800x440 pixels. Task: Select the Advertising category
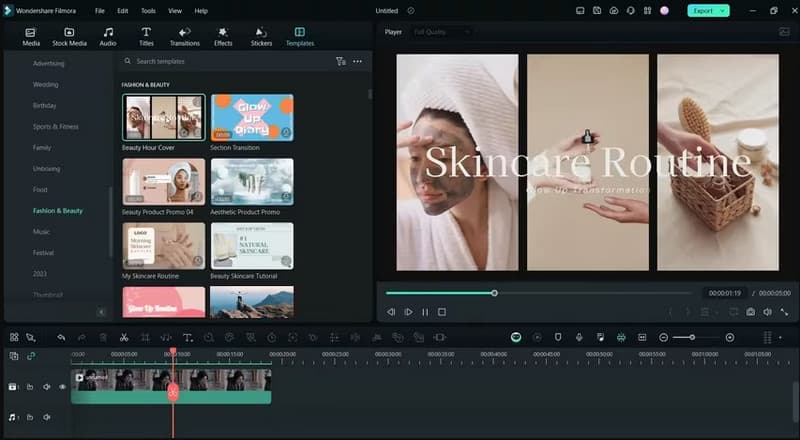[x=48, y=64]
